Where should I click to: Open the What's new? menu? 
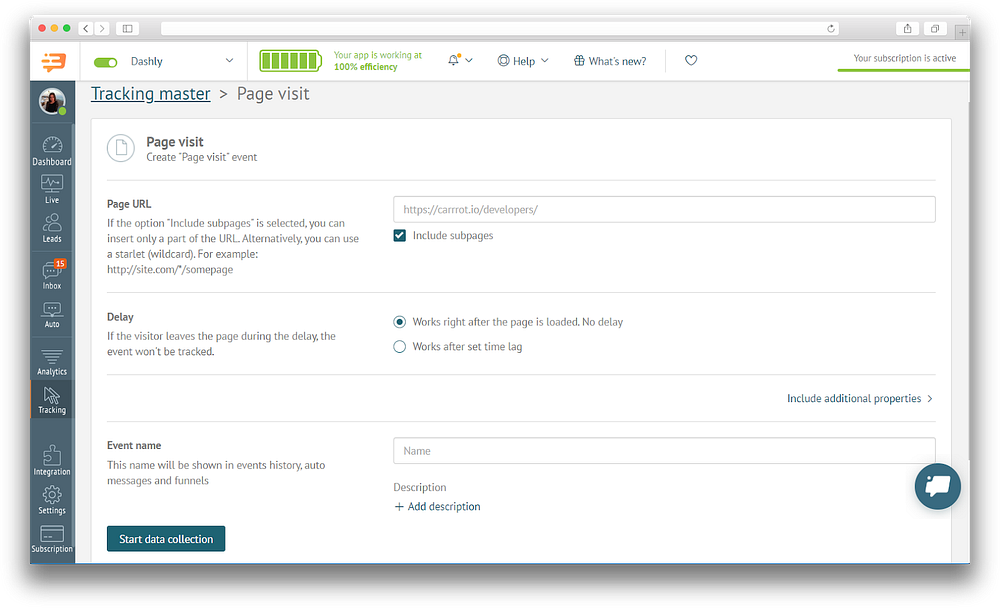click(x=610, y=61)
